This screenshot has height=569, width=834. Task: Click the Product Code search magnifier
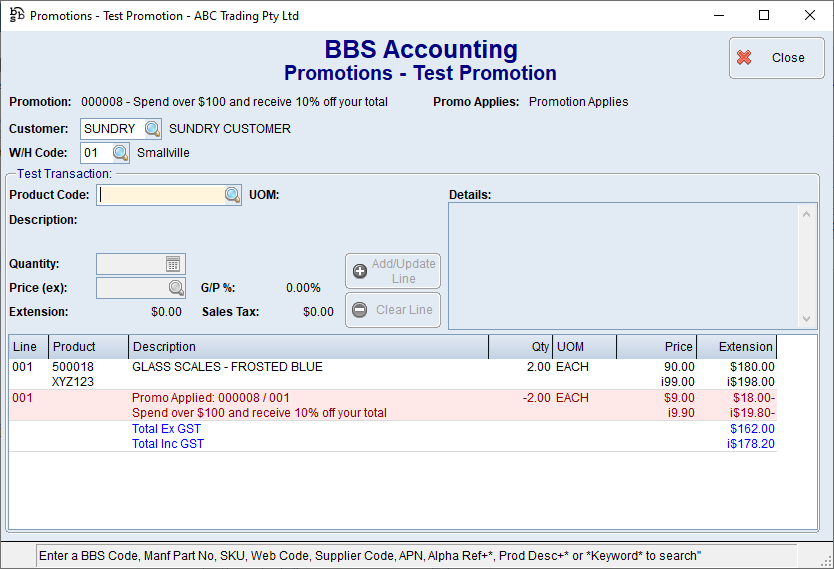232,195
